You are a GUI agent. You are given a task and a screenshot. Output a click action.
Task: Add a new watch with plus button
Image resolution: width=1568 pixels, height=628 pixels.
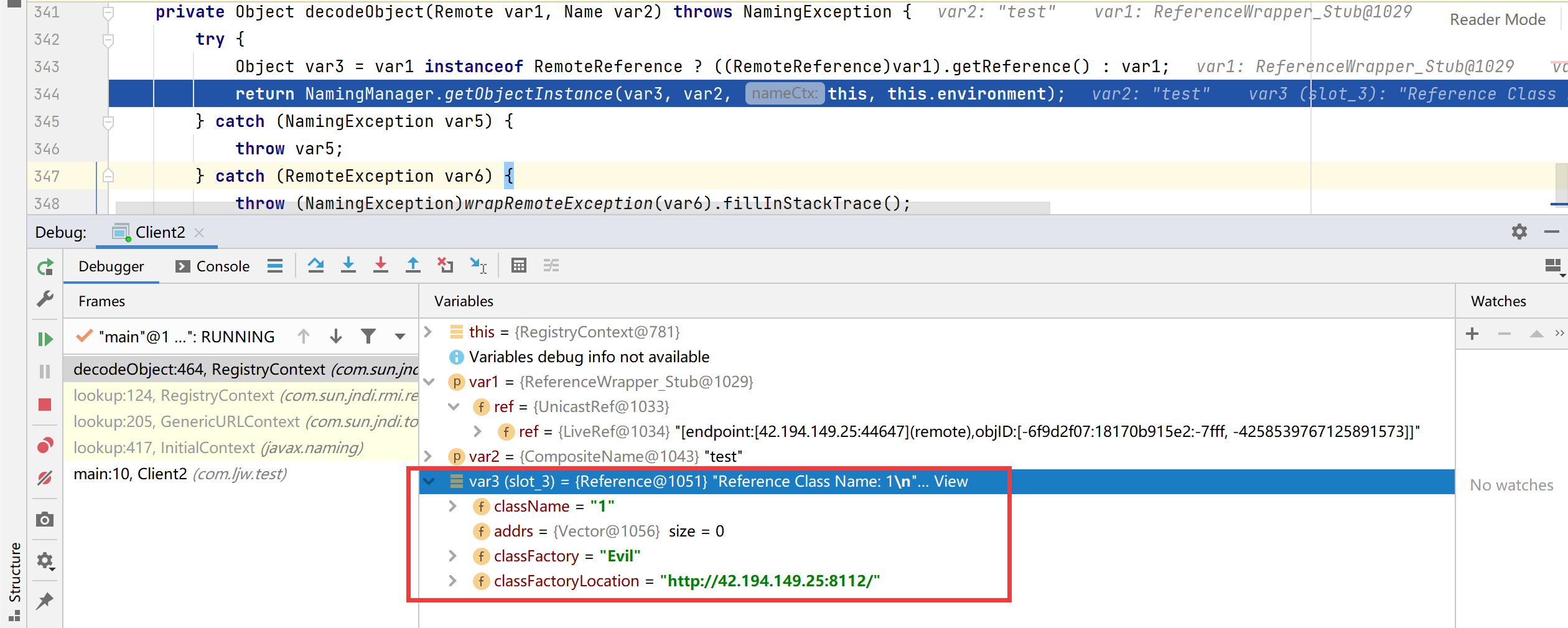[1472, 334]
